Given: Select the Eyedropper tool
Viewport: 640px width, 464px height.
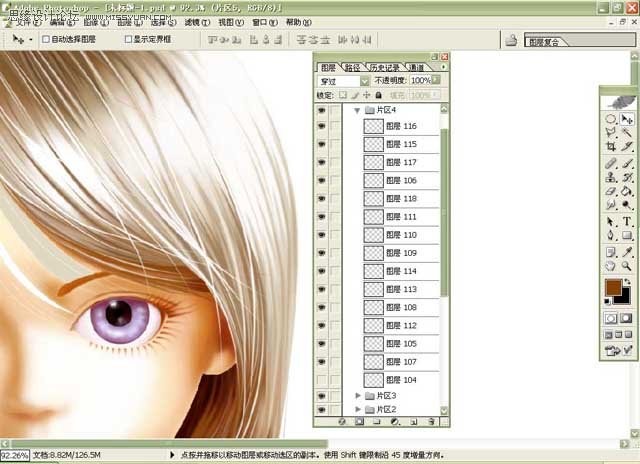Looking at the screenshot, I should point(627,252).
